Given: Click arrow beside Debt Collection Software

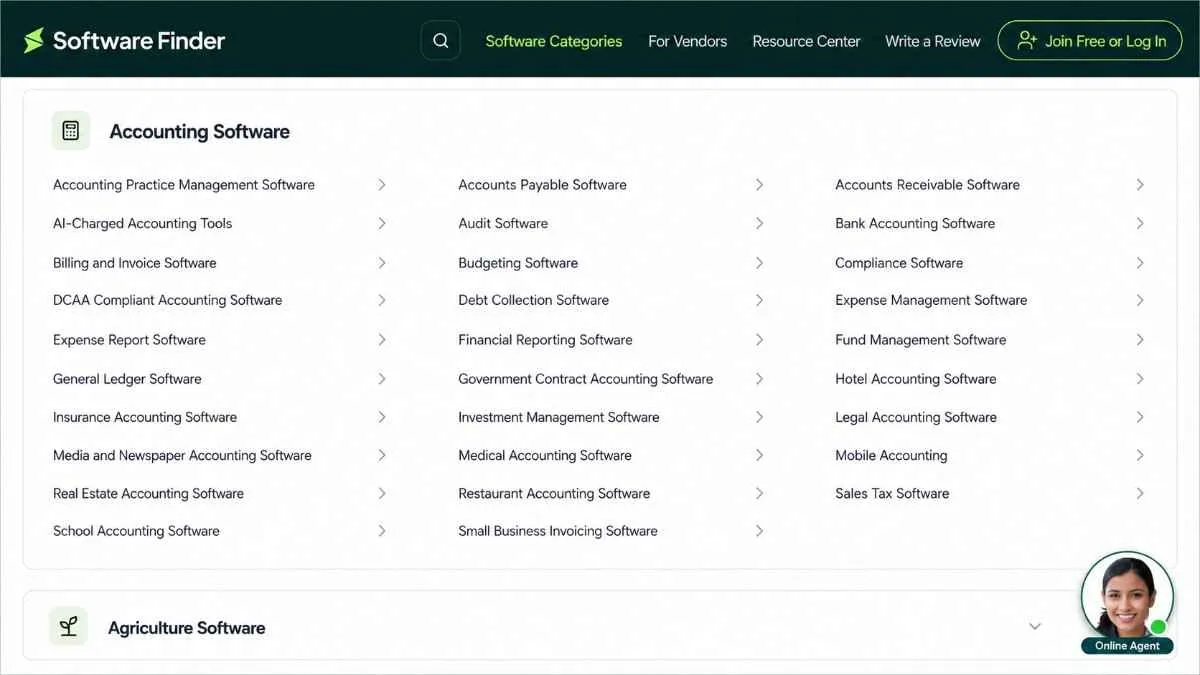Looking at the screenshot, I should (x=760, y=300).
